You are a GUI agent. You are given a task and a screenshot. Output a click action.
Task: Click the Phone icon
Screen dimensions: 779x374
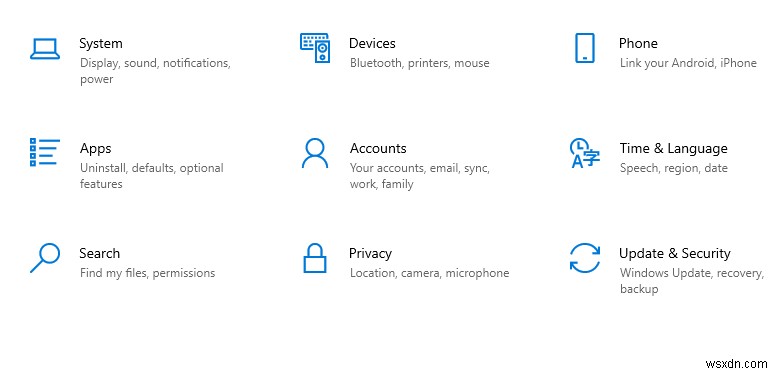[585, 48]
